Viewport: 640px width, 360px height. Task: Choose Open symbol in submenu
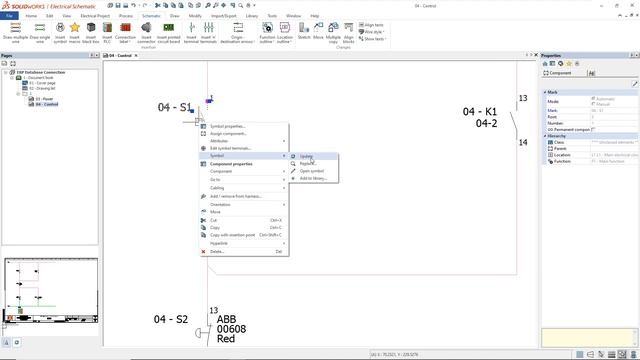tap(313, 171)
